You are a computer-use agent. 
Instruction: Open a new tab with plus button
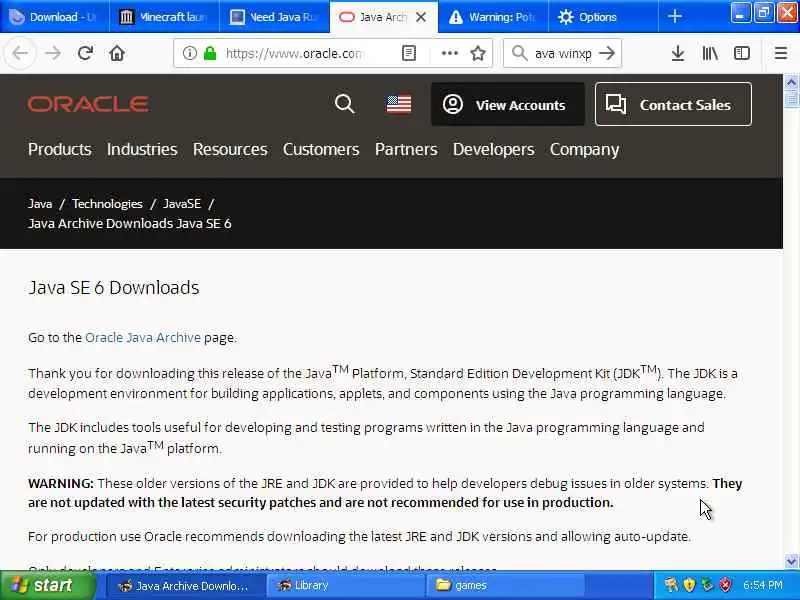point(674,17)
